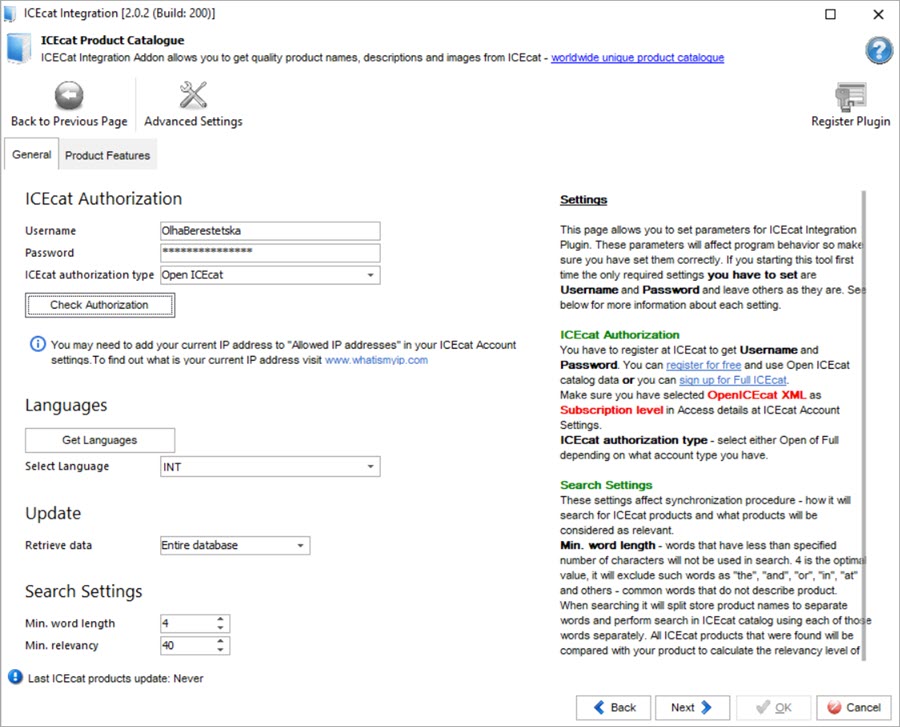Open the Retrieve data dropdown
Screen dimensions: 900x727
click(x=235, y=545)
